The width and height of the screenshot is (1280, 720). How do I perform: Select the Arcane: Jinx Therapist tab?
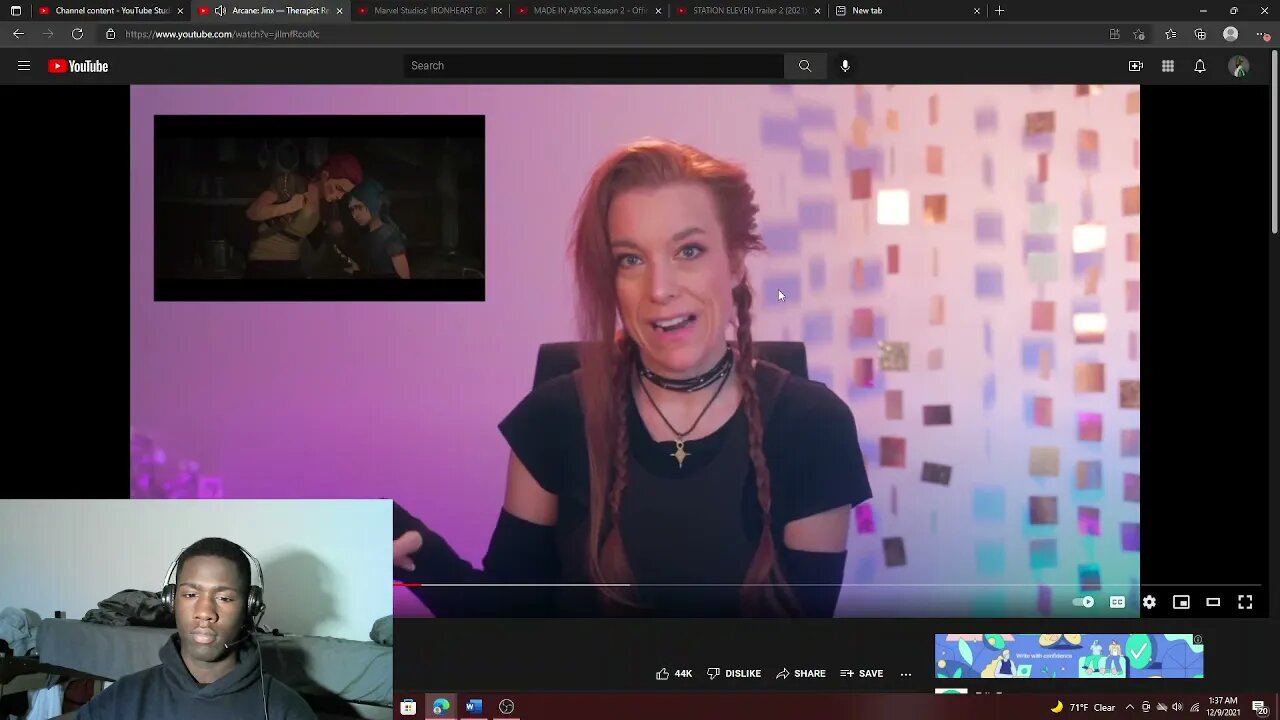(271, 11)
